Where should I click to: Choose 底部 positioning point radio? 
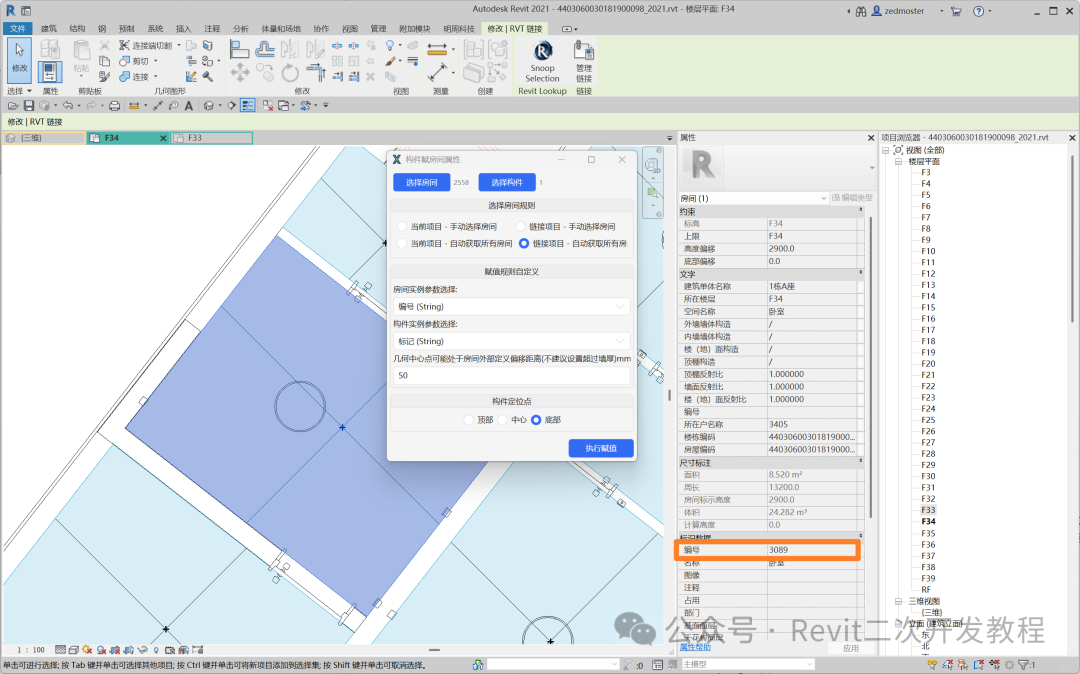(536, 419)
